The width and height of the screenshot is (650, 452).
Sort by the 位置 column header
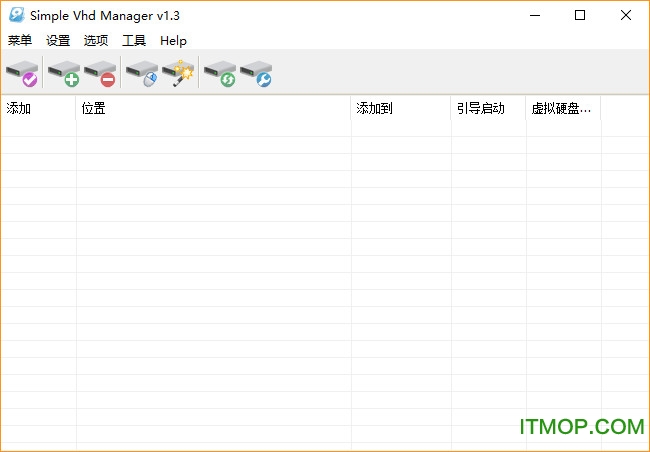213,108
